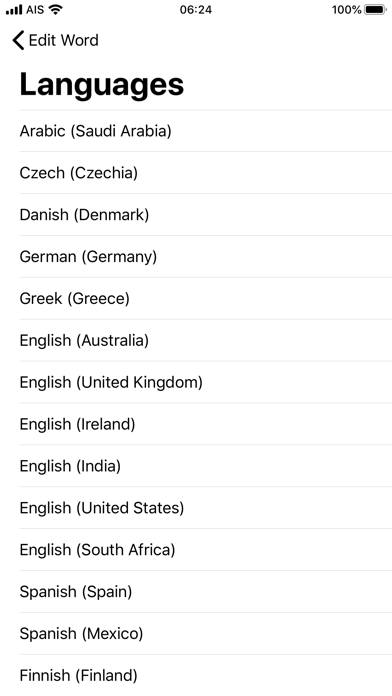
Task: Tap the Wi-Fi status icon
Action: tap(55, 9)
